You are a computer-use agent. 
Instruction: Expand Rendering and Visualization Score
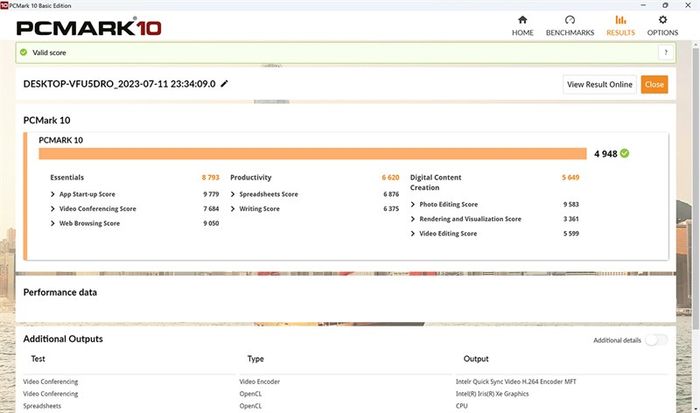(x=412, y=219)
